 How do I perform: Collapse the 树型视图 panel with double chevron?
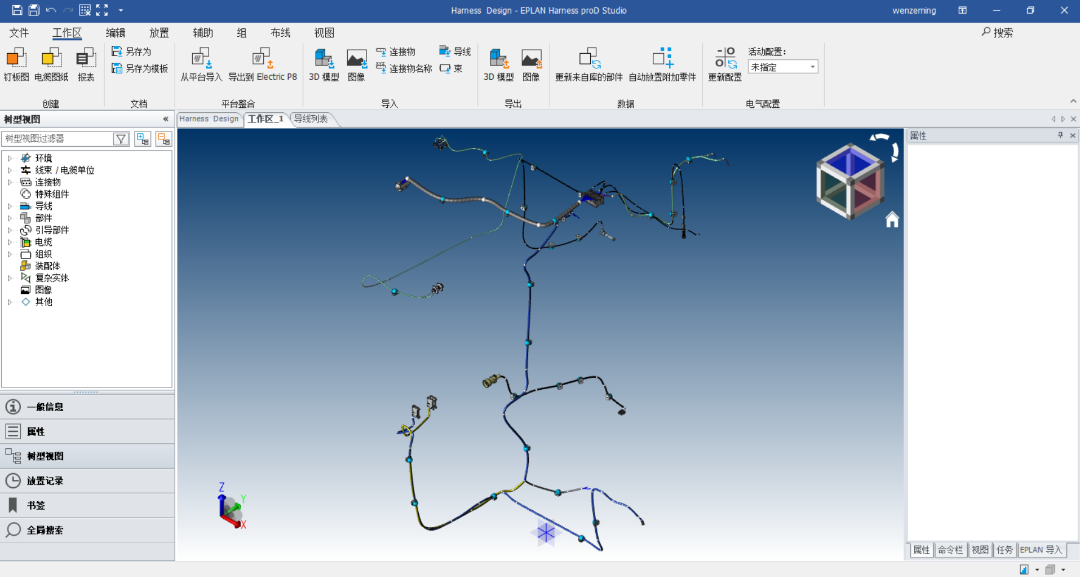(165, 119)
